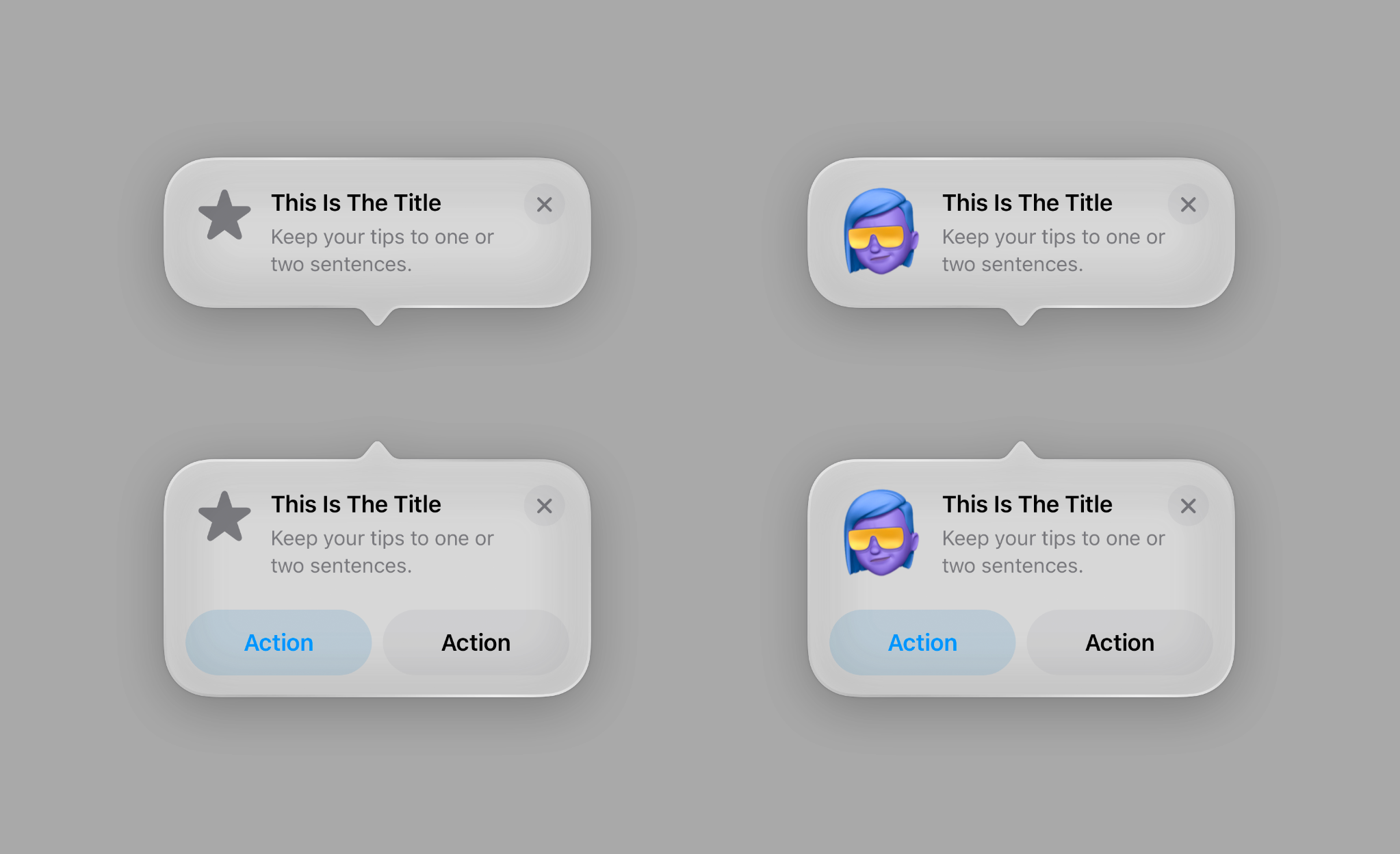Click the description text in bottom-left tip
1400x854 pixels.
tap(382, 552)
